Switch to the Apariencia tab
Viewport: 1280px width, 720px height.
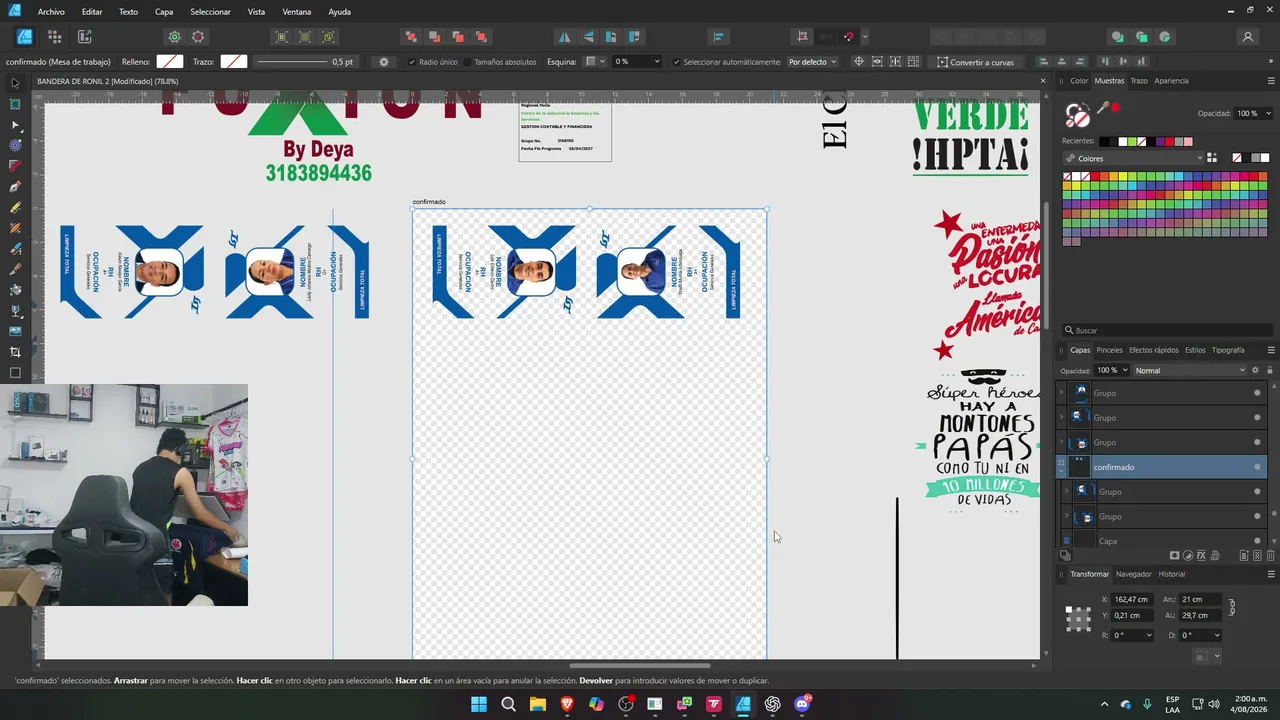[x=1171, y=81]
